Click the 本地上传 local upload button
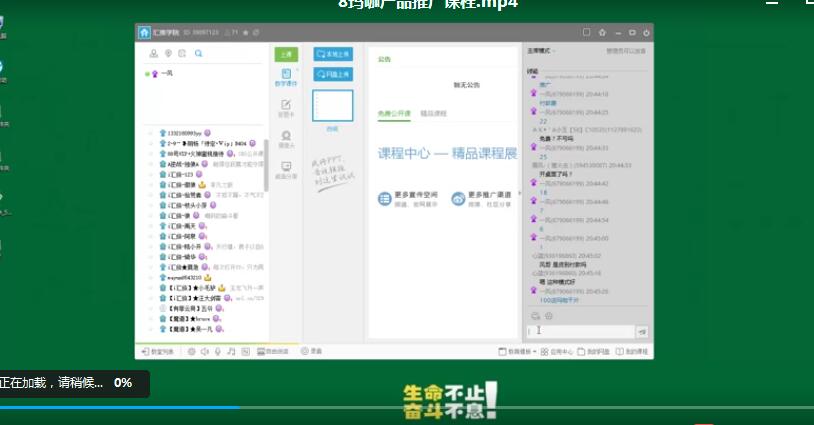The image size is (814, 425). [333, 54]
